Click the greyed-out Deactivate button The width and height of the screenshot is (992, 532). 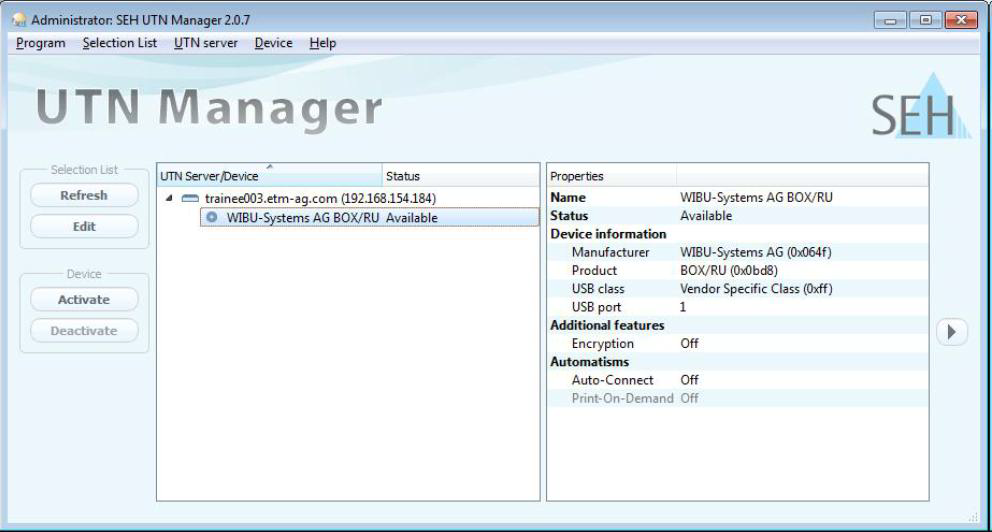click(84, 331)
